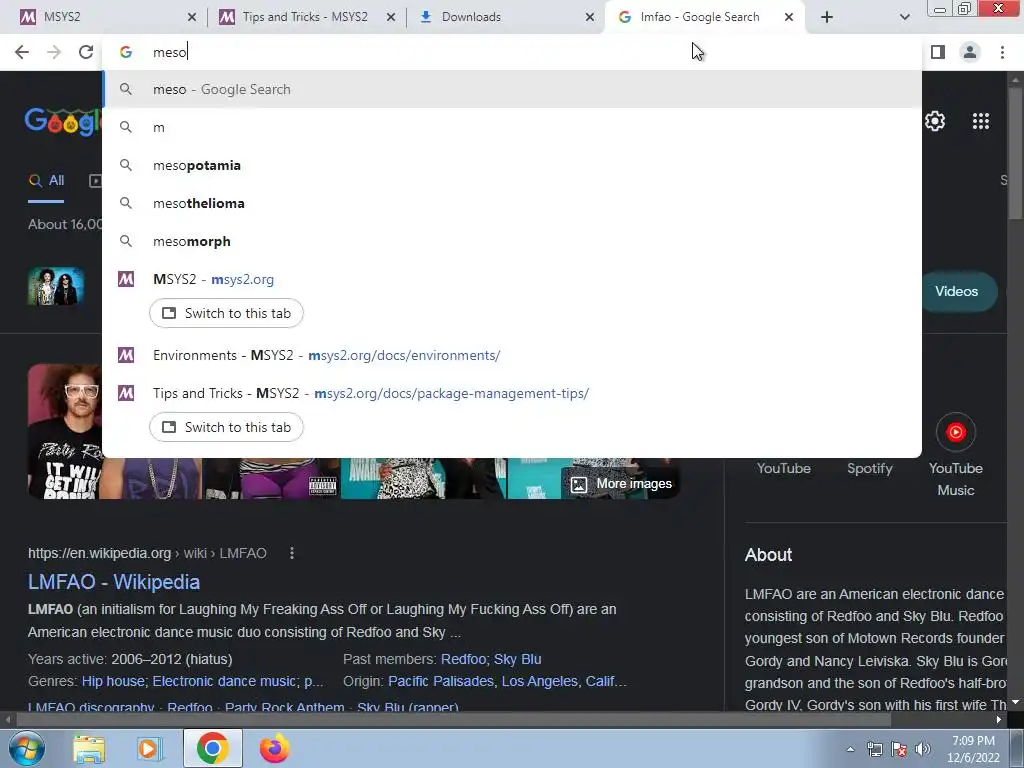Click the browser back arrow
The image size is (1024, 768).
(x=22, y=52)
